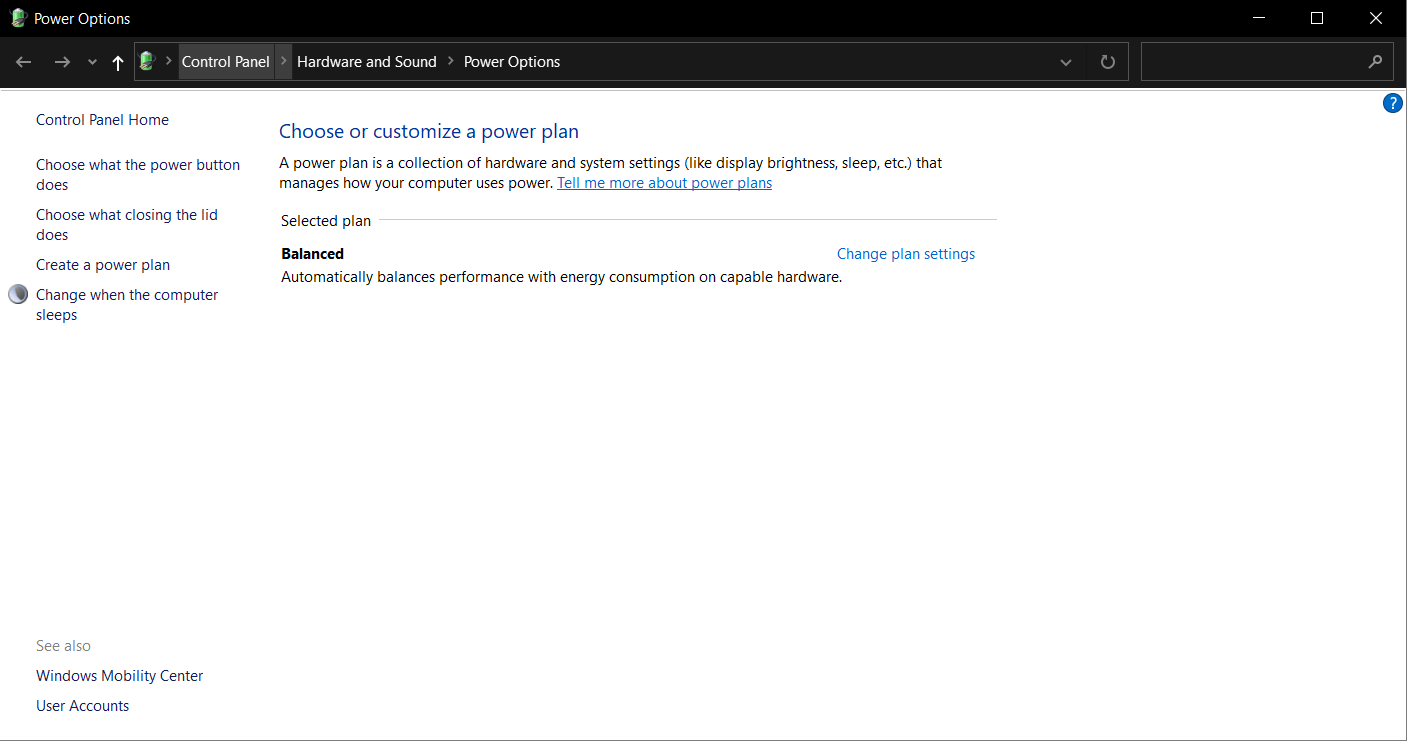Click the search magnifier icon

pyautogui.click(x=1375, y=62)
